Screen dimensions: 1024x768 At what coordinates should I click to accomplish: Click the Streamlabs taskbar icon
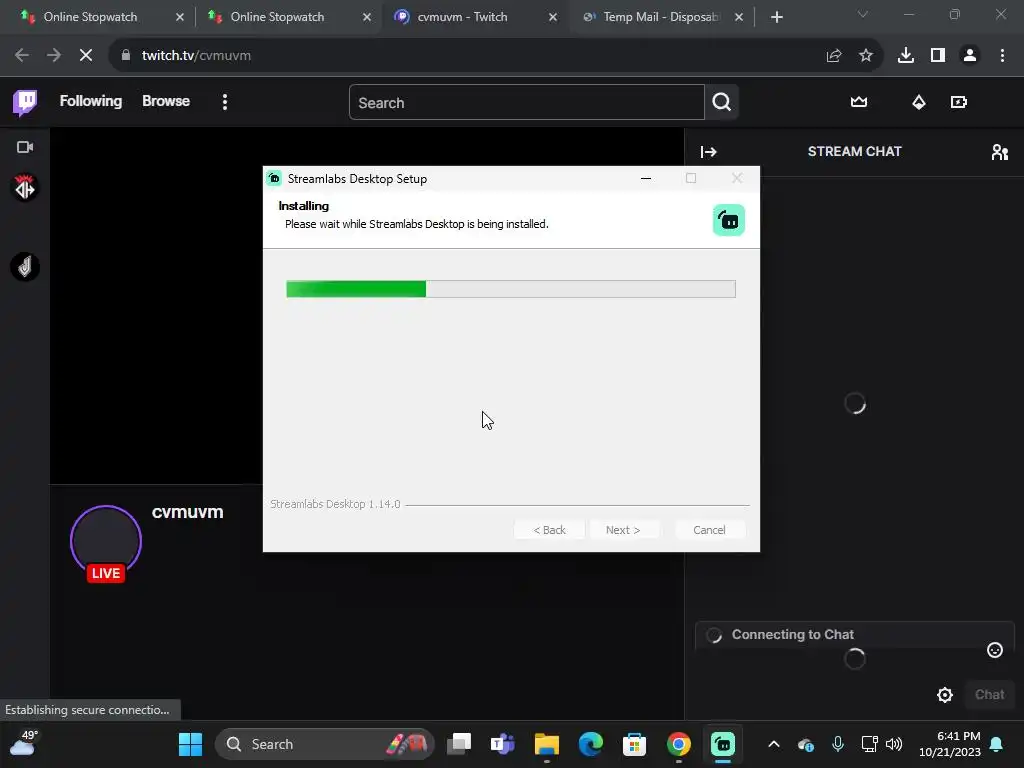[723, 744]
